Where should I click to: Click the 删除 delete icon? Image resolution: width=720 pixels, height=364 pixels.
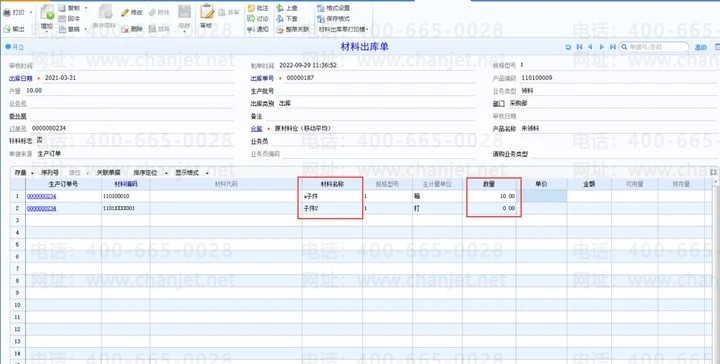coord(125,29)
